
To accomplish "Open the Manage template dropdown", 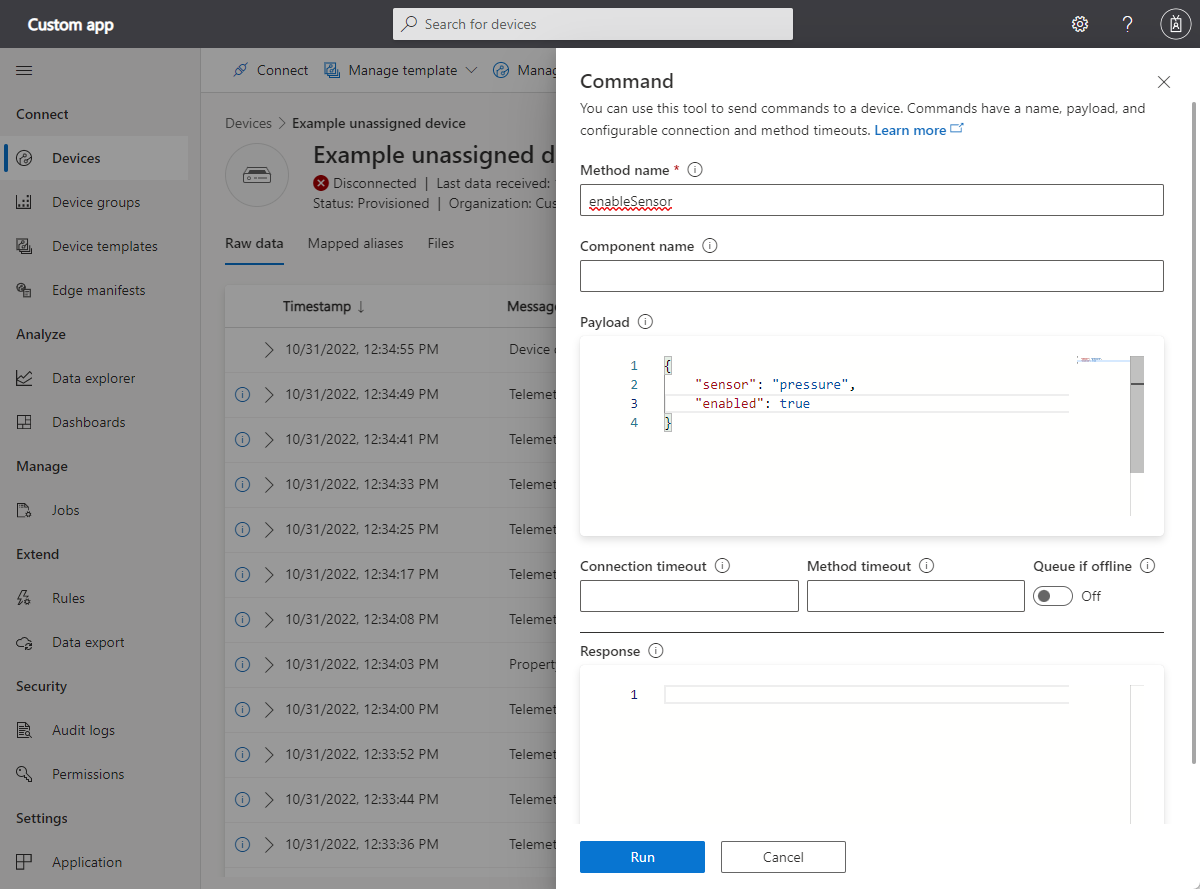I will [401, 70].
